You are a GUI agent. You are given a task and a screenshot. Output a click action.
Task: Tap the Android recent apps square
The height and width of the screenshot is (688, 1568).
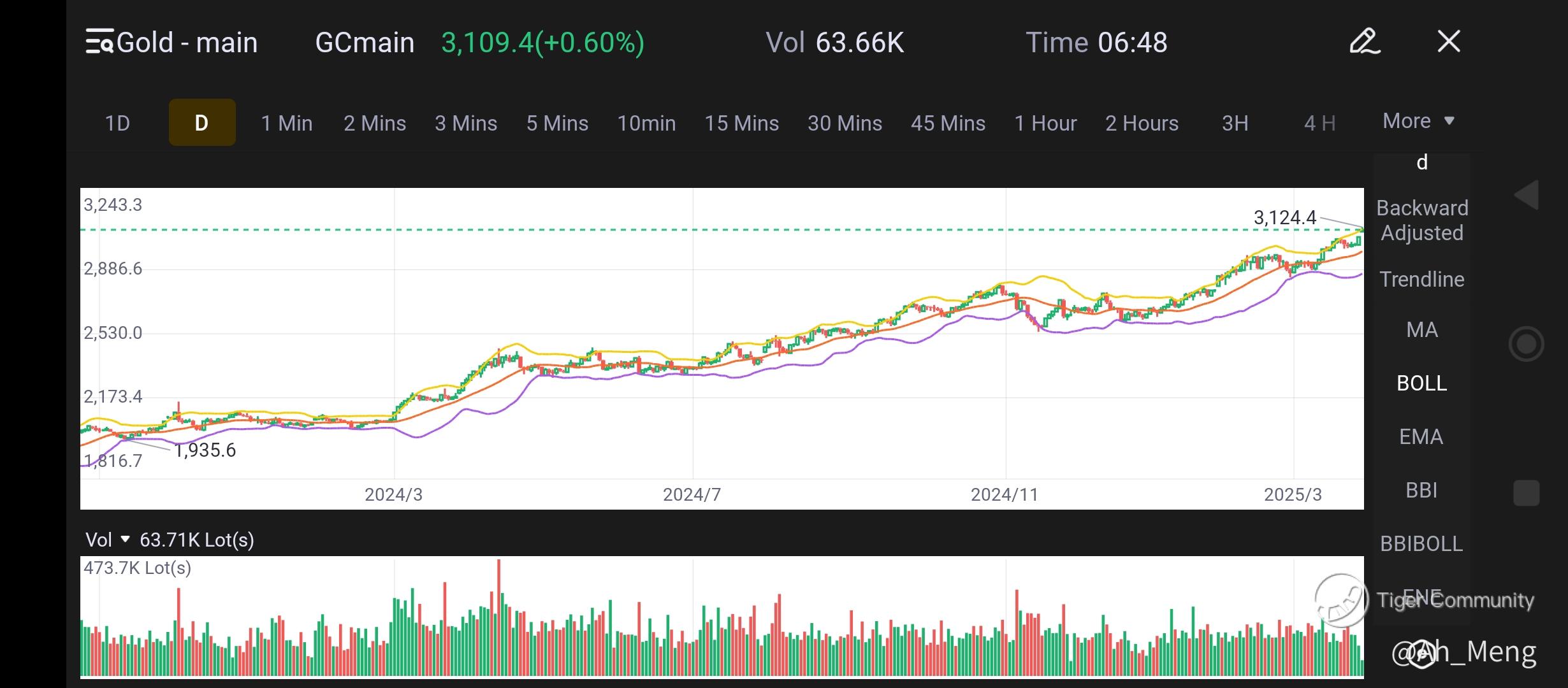pyautogui.click(x=1526, y=493)
